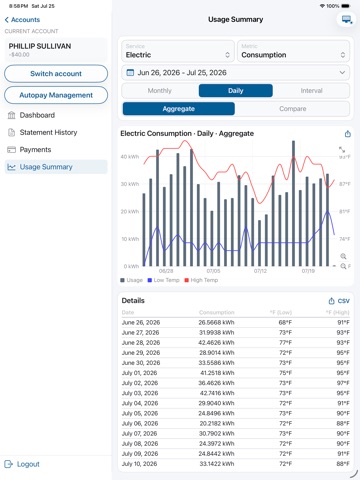The height and width of the screenshot is (480, 360).
Task: Switch to Interval view
Action: pos(311,91)
